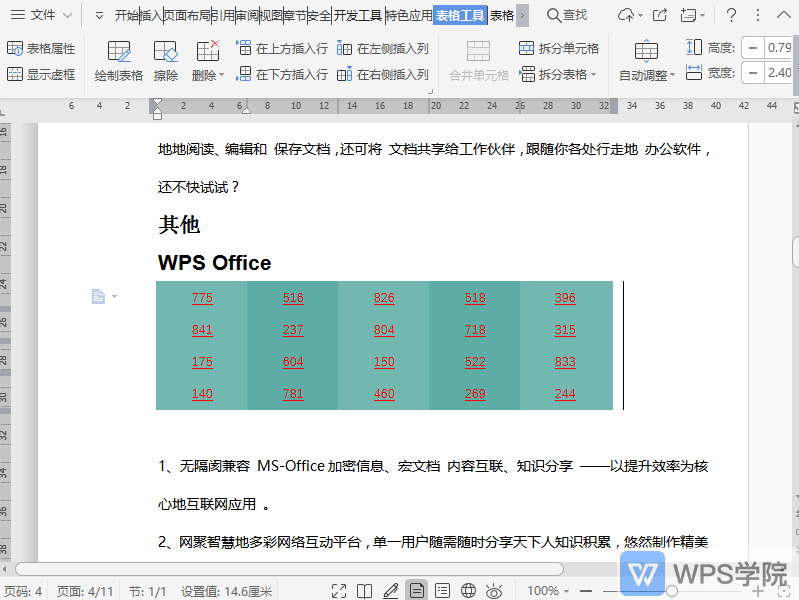The image size is (799, 600).
Task: Open the 100% zoom level dropdown
Action: (547, 591)
